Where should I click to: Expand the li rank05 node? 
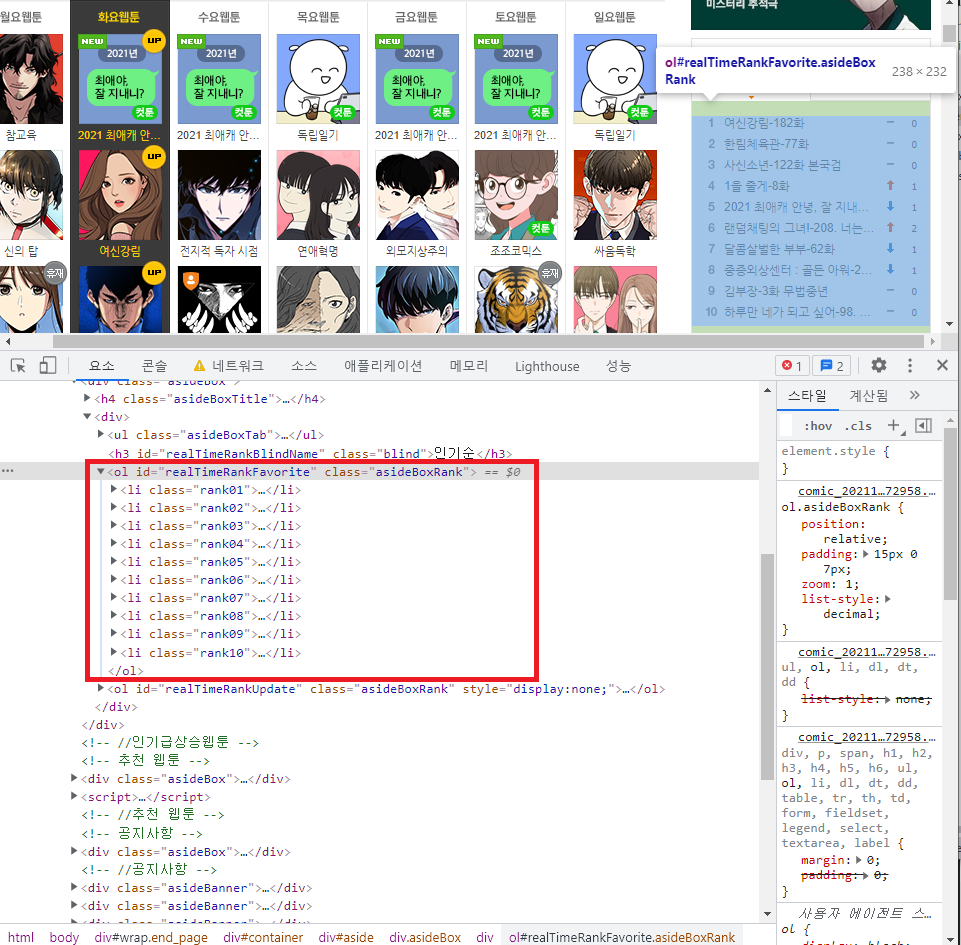[x=113, y=561]
